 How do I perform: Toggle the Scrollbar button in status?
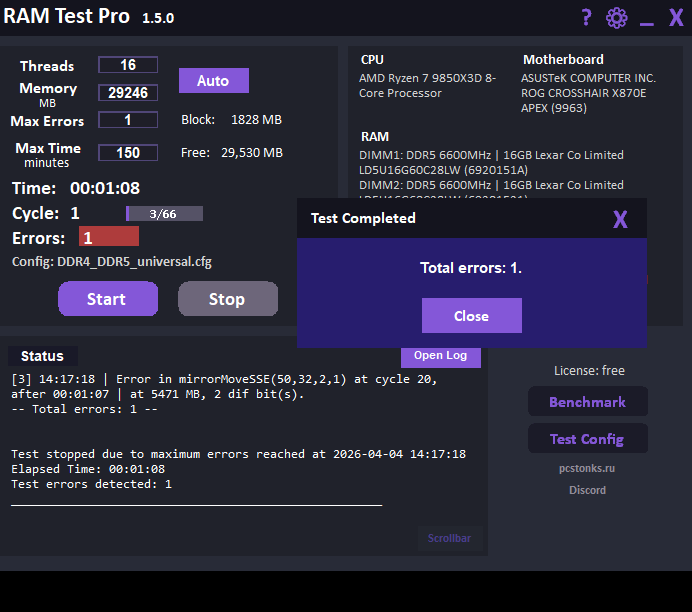[449, 538]
